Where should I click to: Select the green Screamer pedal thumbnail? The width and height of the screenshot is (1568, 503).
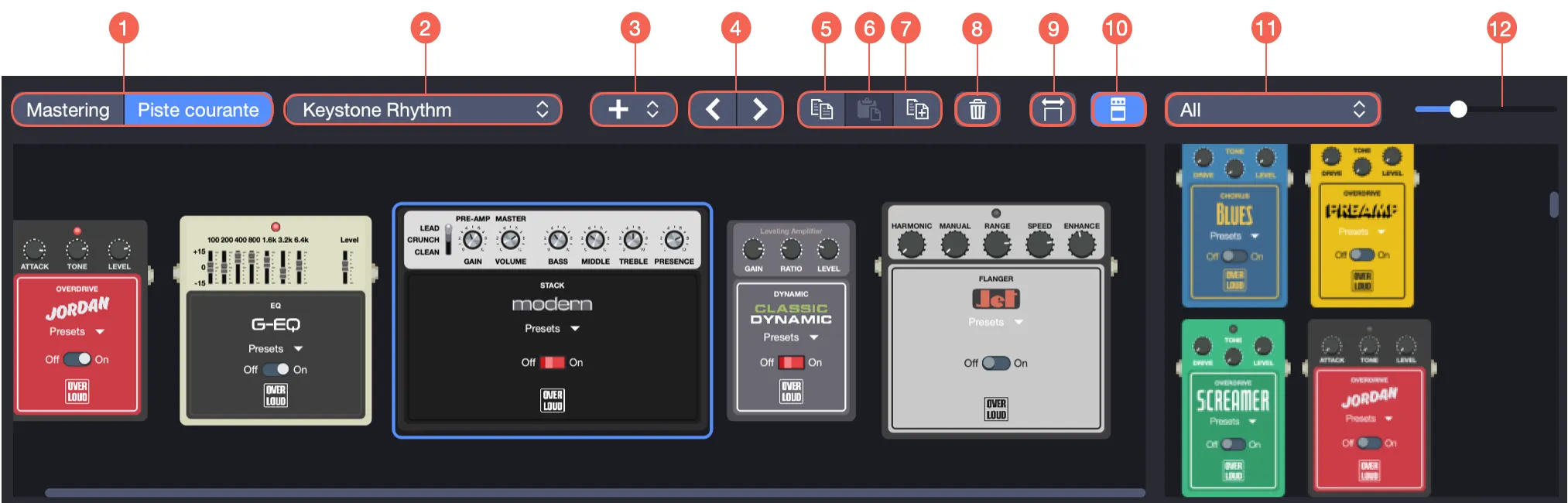[1233, 408]
